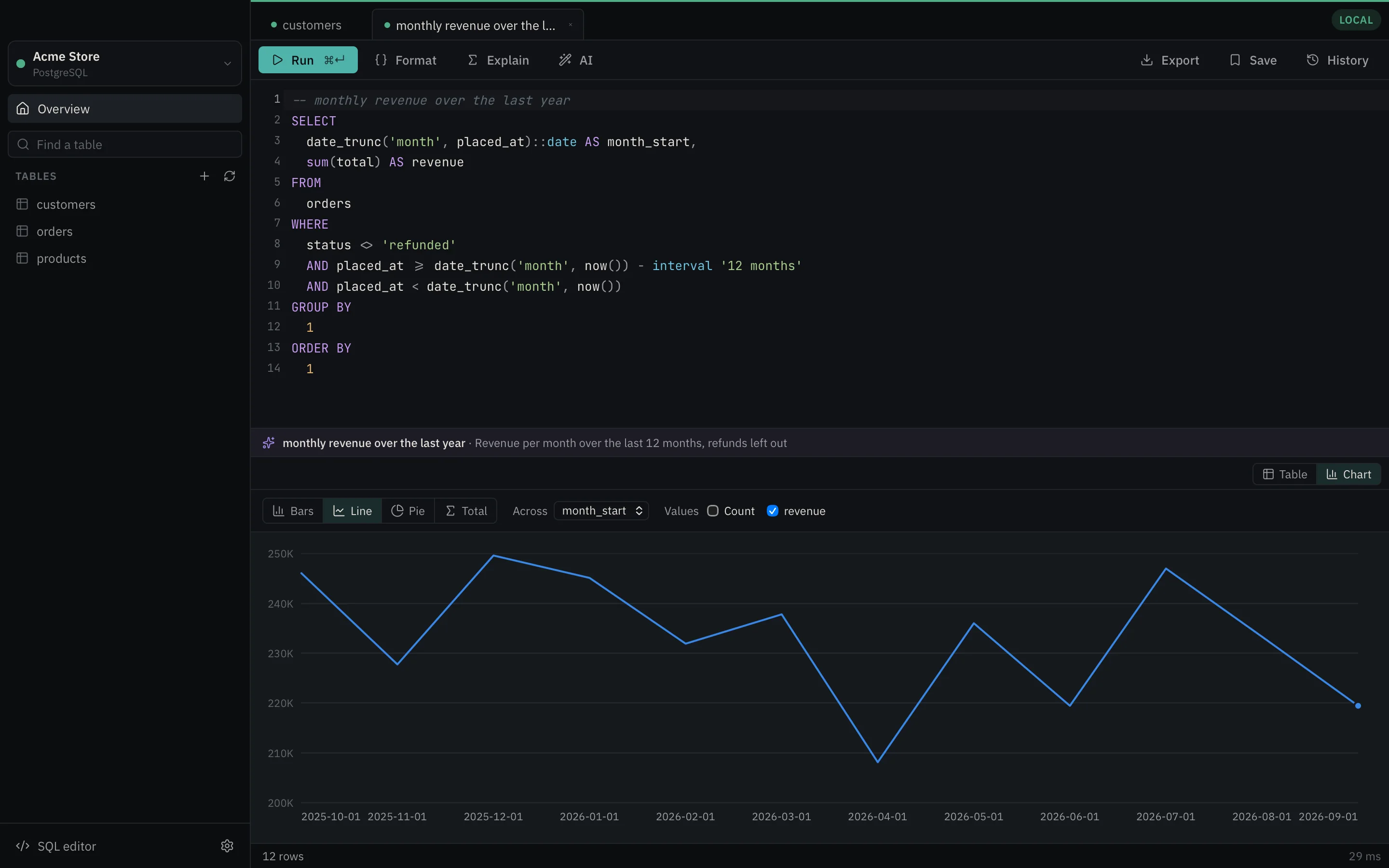Click the '29 ms' execution time
The image size is (1389, 868).
coord(1364,856)
